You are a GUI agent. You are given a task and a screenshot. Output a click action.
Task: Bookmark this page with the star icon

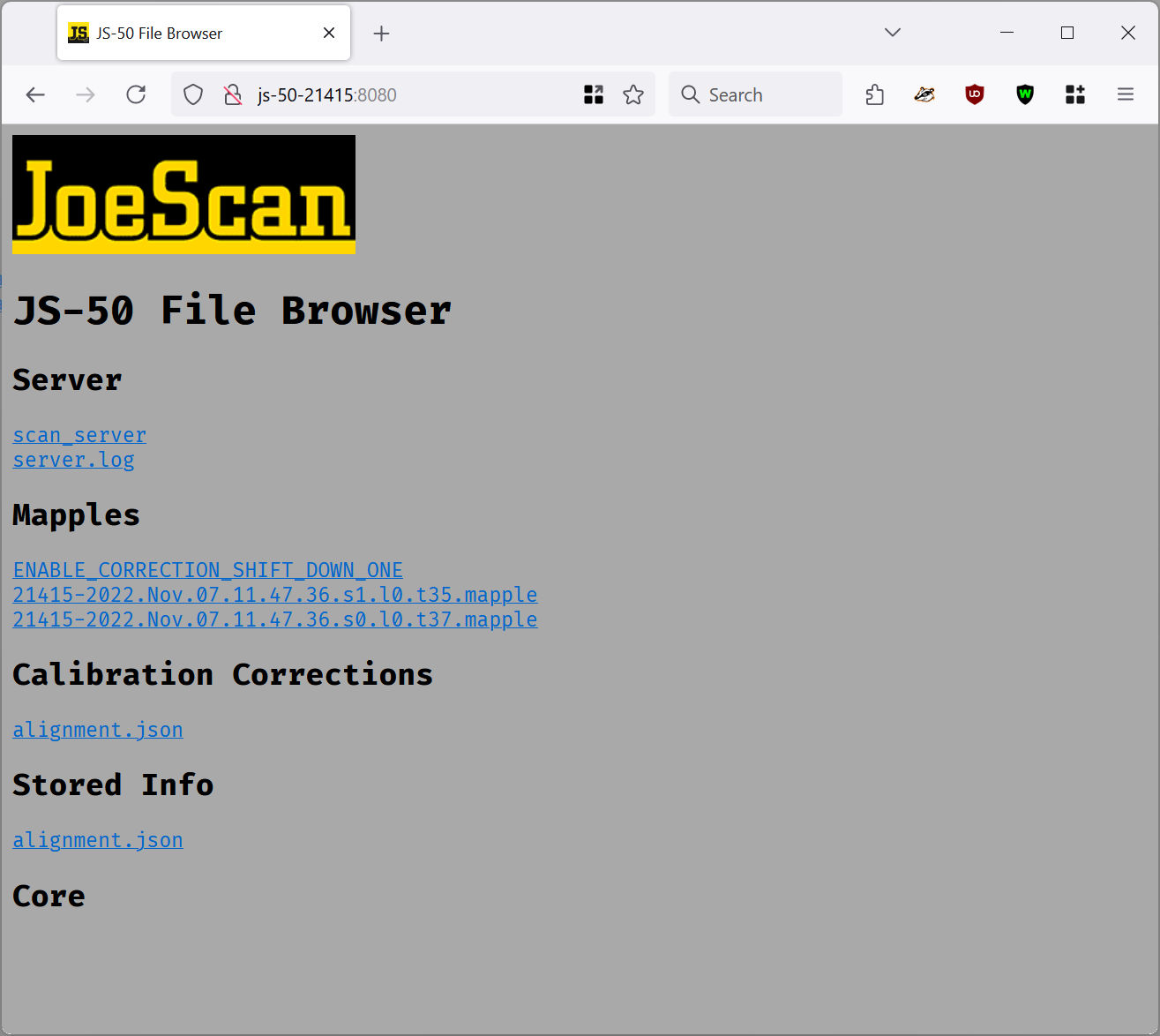click(633, 94)
